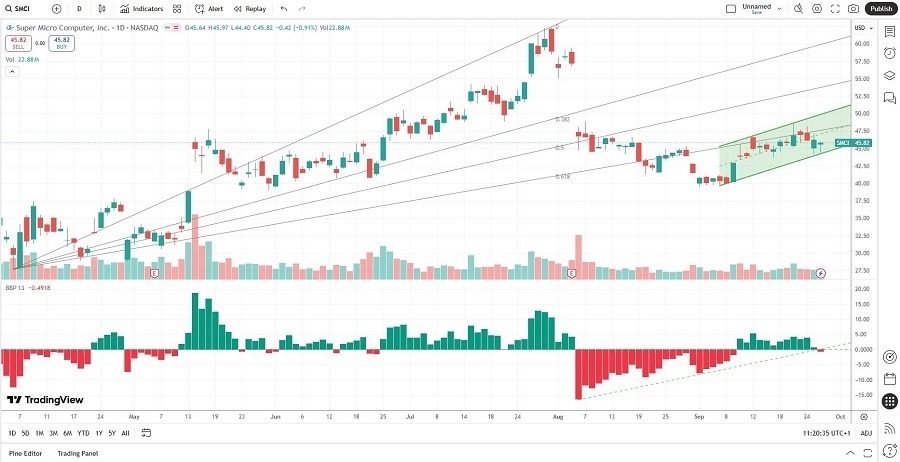The width and height of the screenshot is (900, 462).
Task: Open the D interval dropdown
Action: [x=79, y=8]
